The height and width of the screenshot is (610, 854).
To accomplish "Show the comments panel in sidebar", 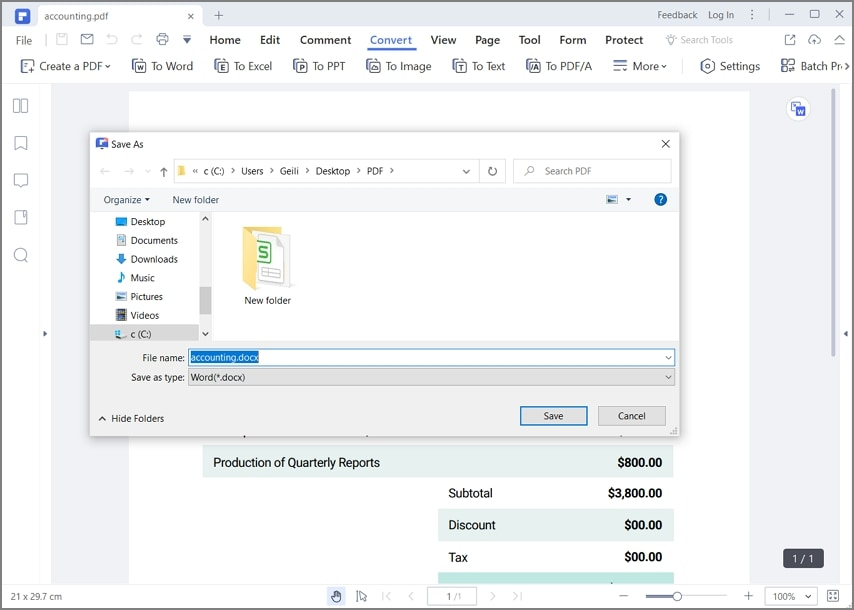I will point(21,180).
